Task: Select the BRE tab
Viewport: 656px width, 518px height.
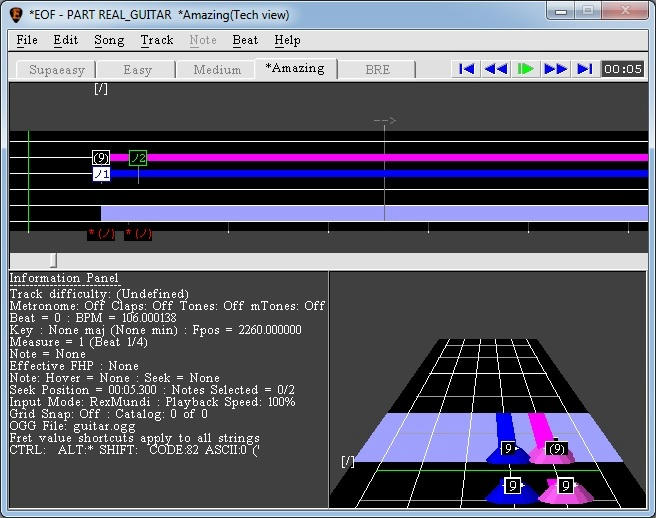Action: tap(378, 70)
